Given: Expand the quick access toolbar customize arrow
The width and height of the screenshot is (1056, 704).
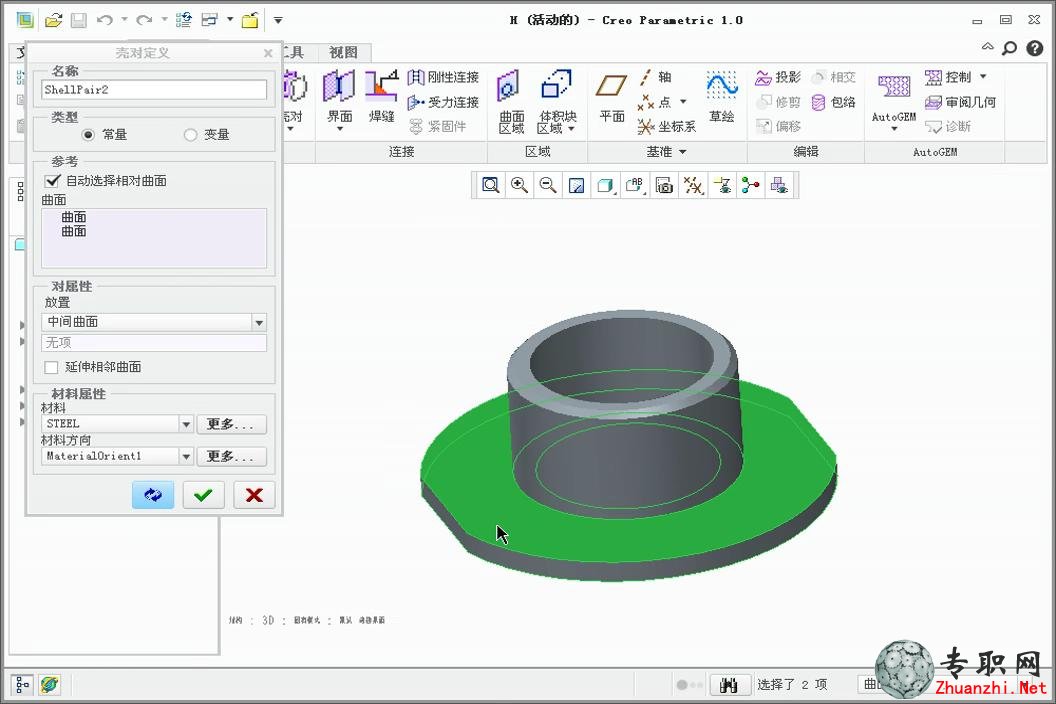Looking at the screenshot, I should click(x=277, y=20).
